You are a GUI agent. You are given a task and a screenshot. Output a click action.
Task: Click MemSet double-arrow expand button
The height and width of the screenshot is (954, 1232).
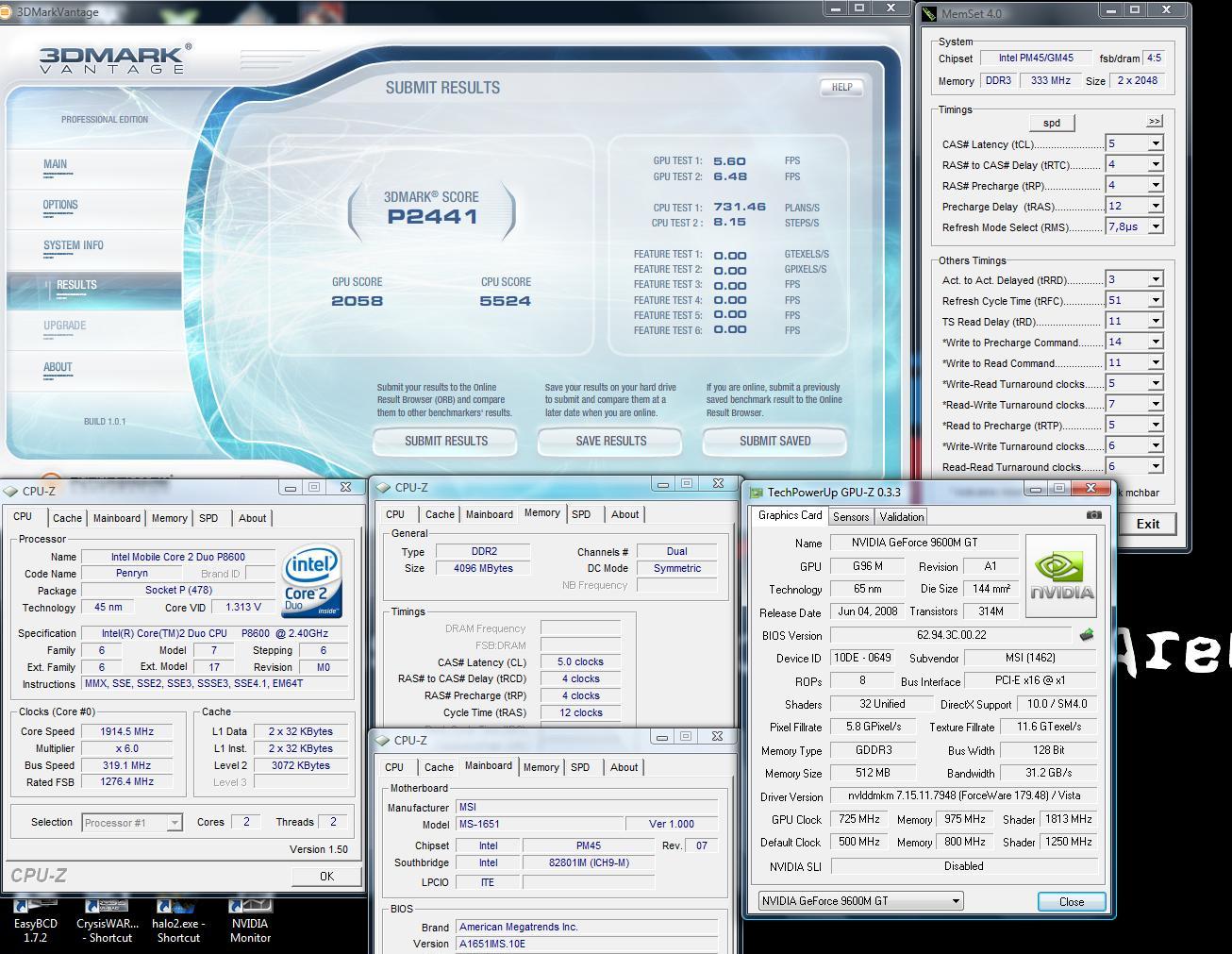(1155, 122)
